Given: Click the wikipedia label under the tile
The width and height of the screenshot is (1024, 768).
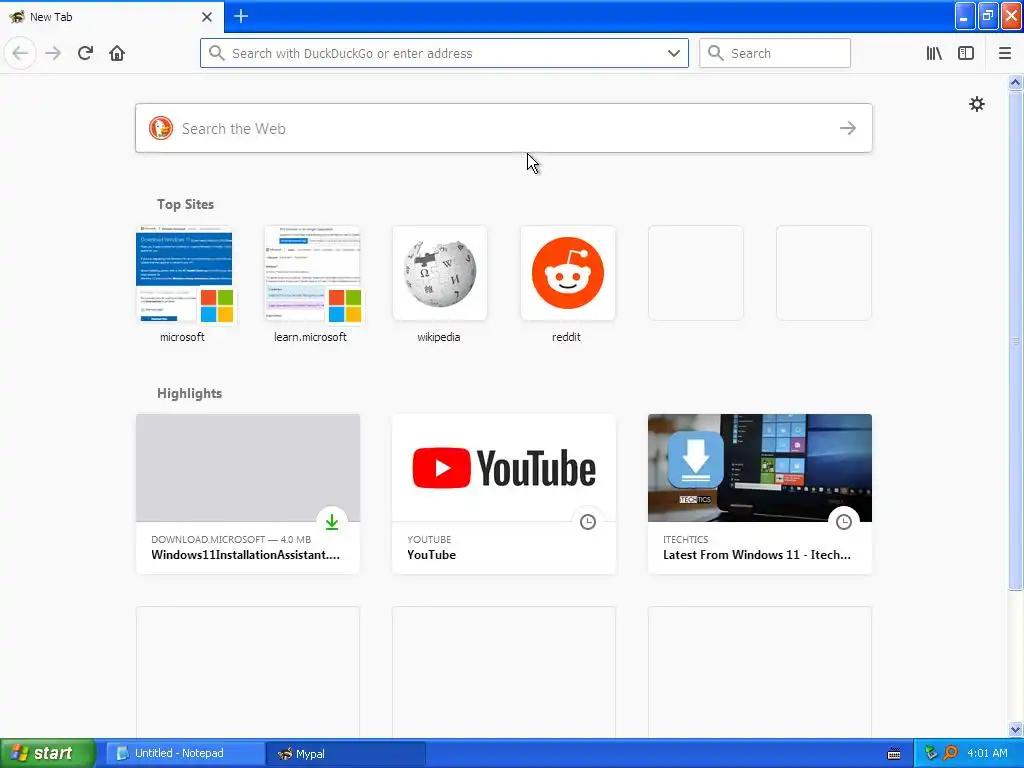Looking at the screenshot, I should 439,337.
